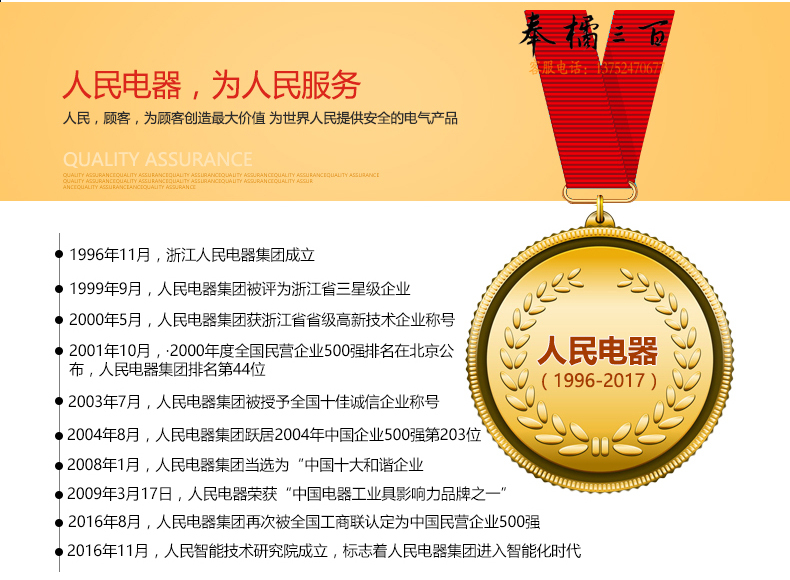Click the headline 人民电器，为人民服务
Image resolution: width=790 pixels, height=580 pixels.
coord(211,85)
